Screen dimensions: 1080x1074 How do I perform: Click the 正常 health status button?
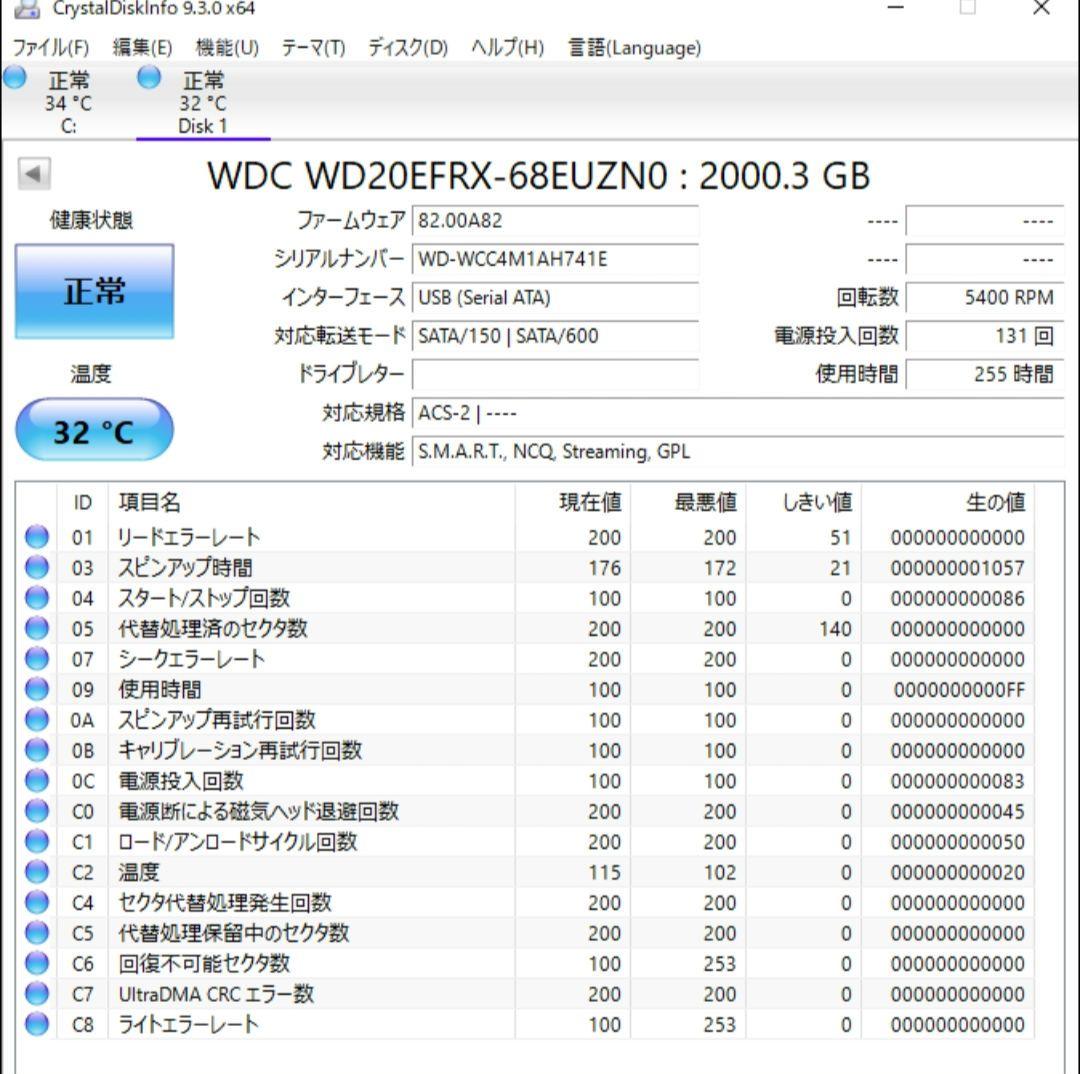click(94, 290)
